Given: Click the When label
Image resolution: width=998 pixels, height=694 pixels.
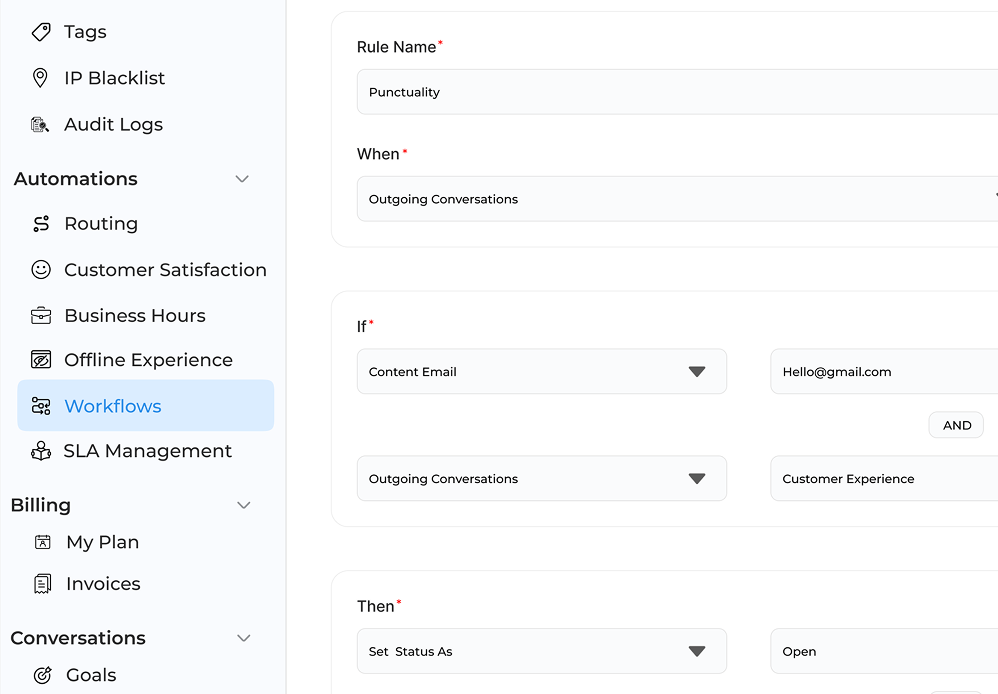Looking at the screenshot, I should (378, 154).
